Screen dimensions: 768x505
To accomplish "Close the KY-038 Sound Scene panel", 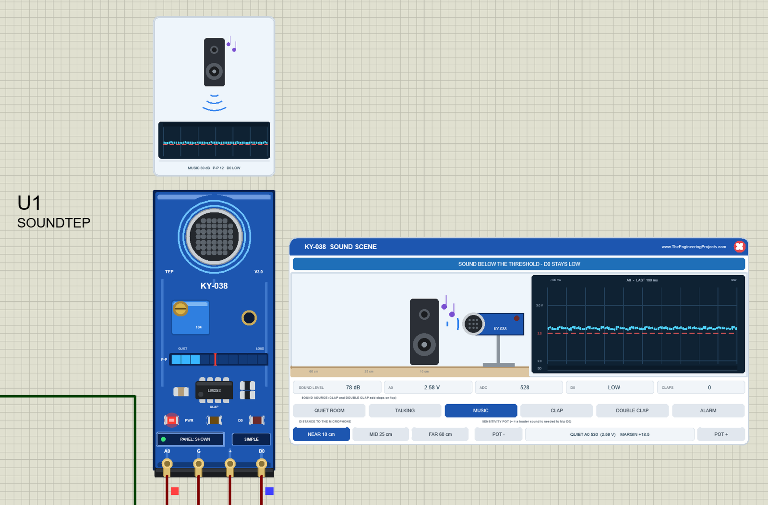I will point(739,246).
